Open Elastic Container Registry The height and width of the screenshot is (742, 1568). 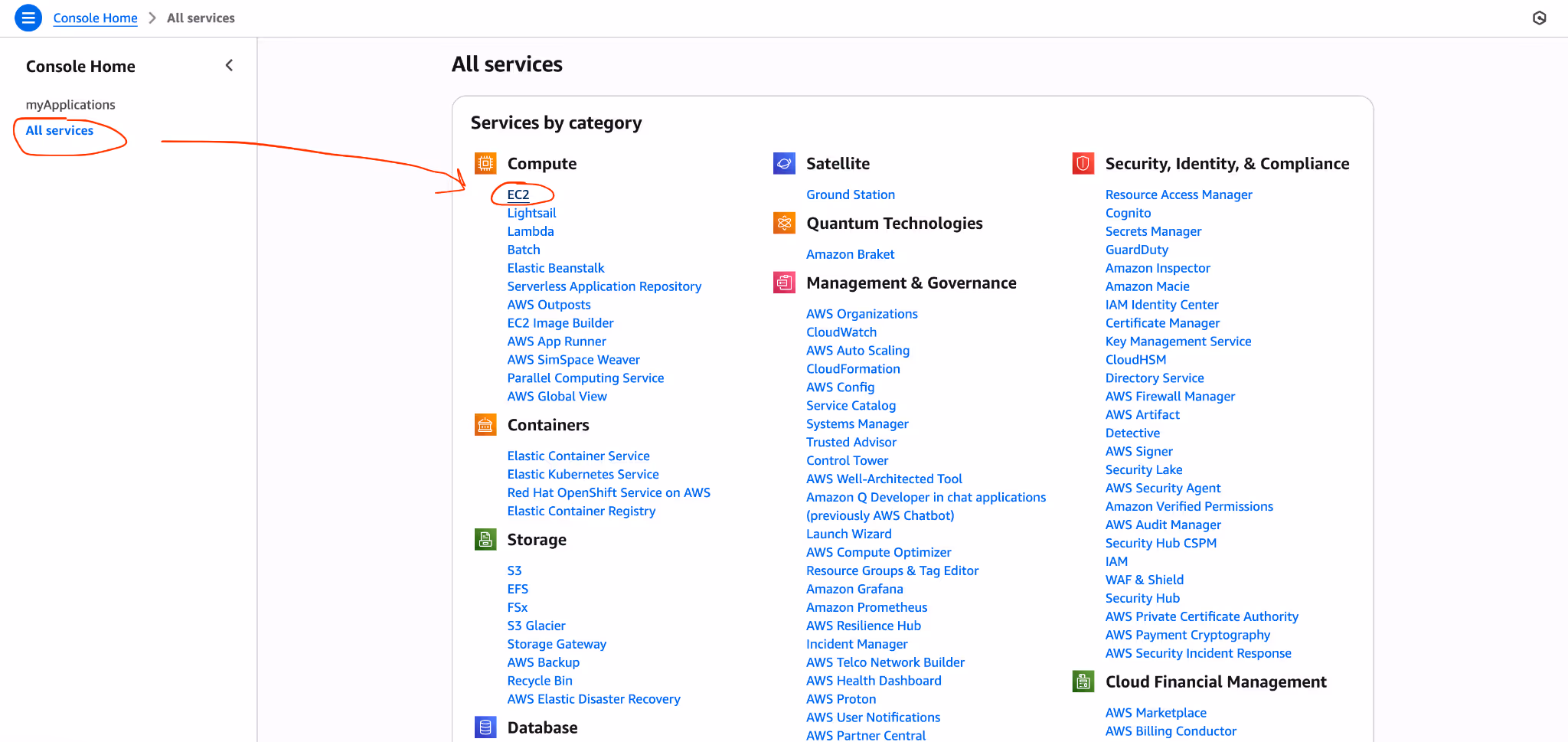tap(582, 511)
